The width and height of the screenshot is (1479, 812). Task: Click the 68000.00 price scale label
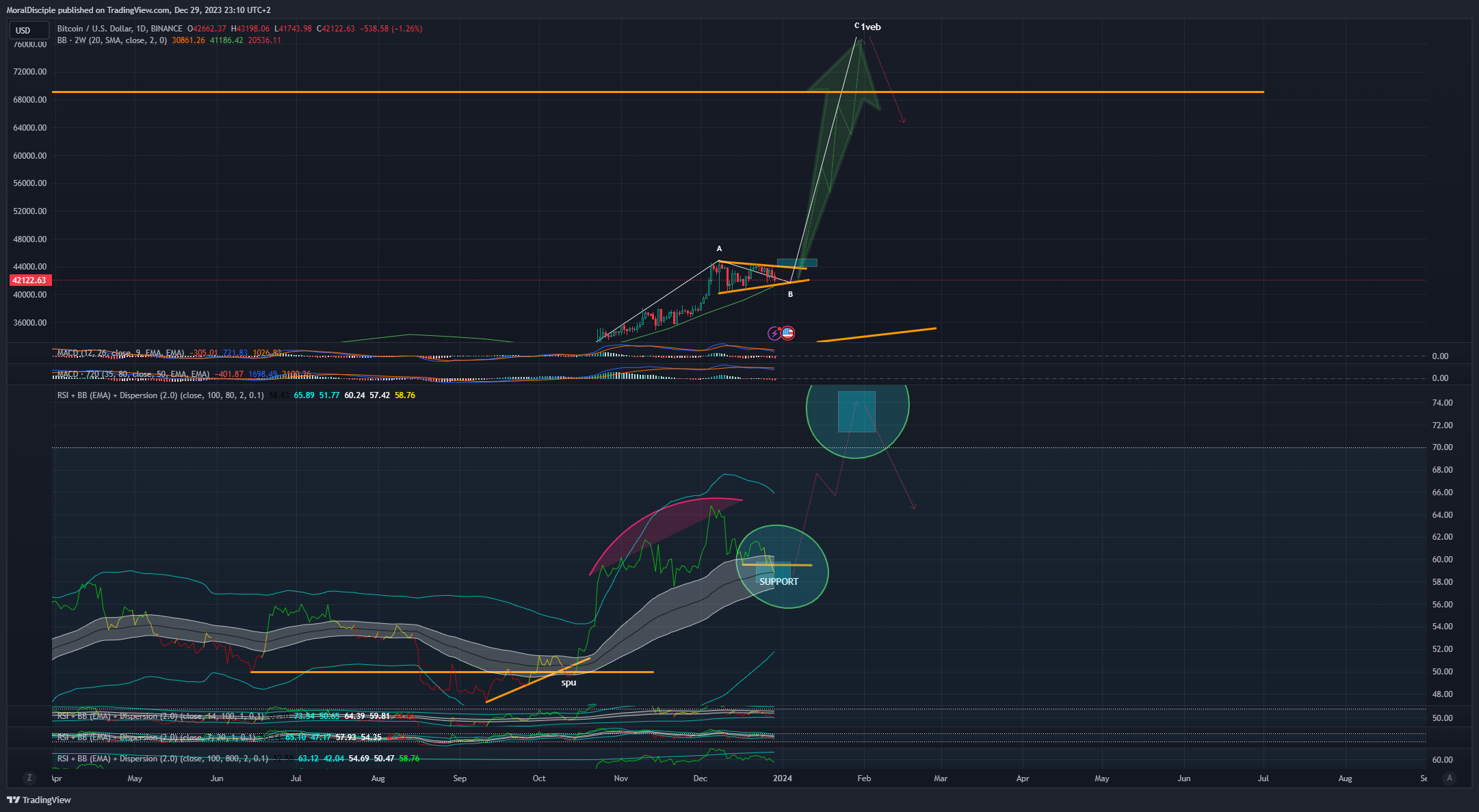tap(30, 100)
